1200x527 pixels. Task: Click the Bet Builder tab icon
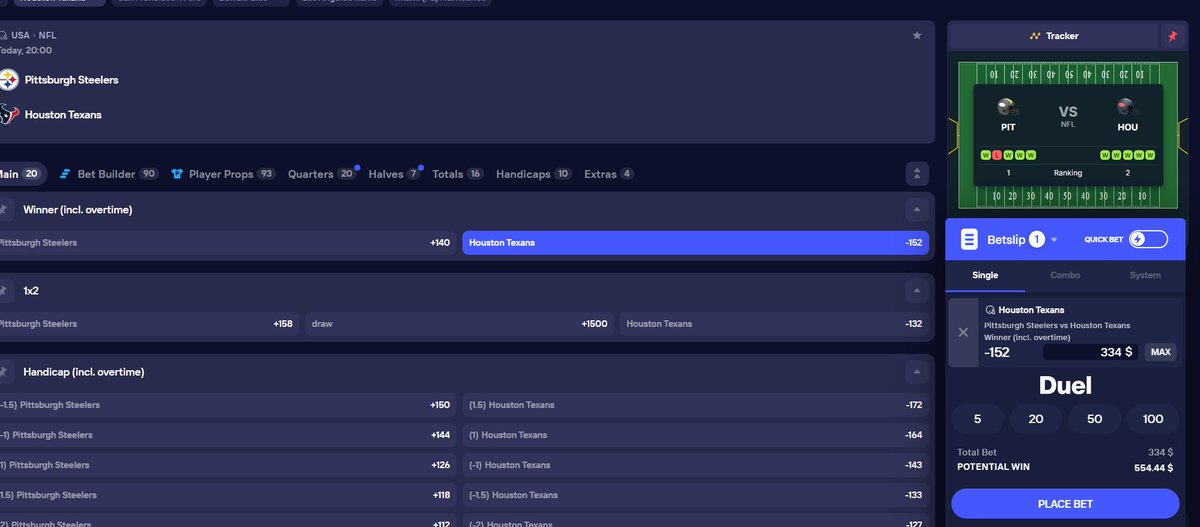pos(65,174)
